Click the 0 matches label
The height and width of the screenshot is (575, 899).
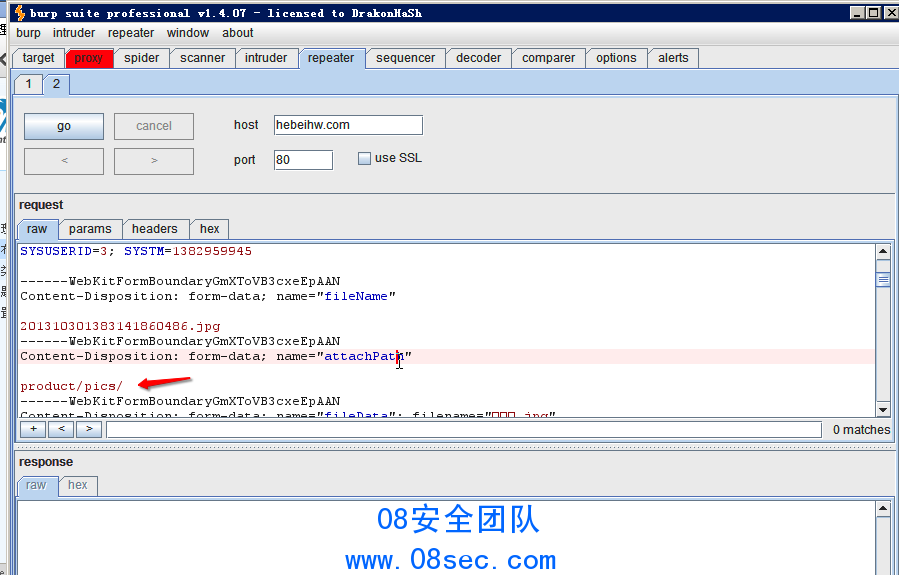coord(861,430)
